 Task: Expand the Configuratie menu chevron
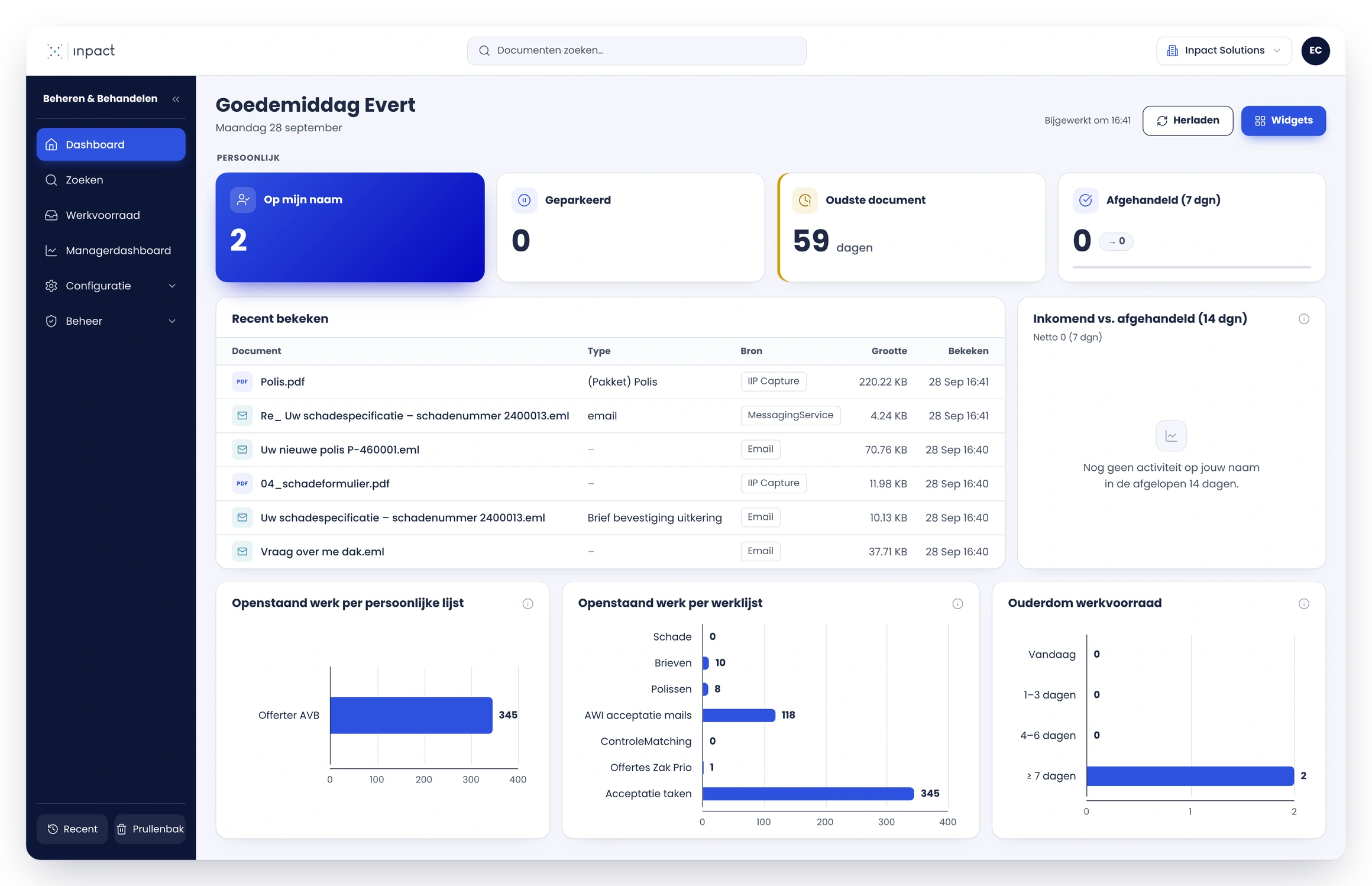click(x=172, y=286)
